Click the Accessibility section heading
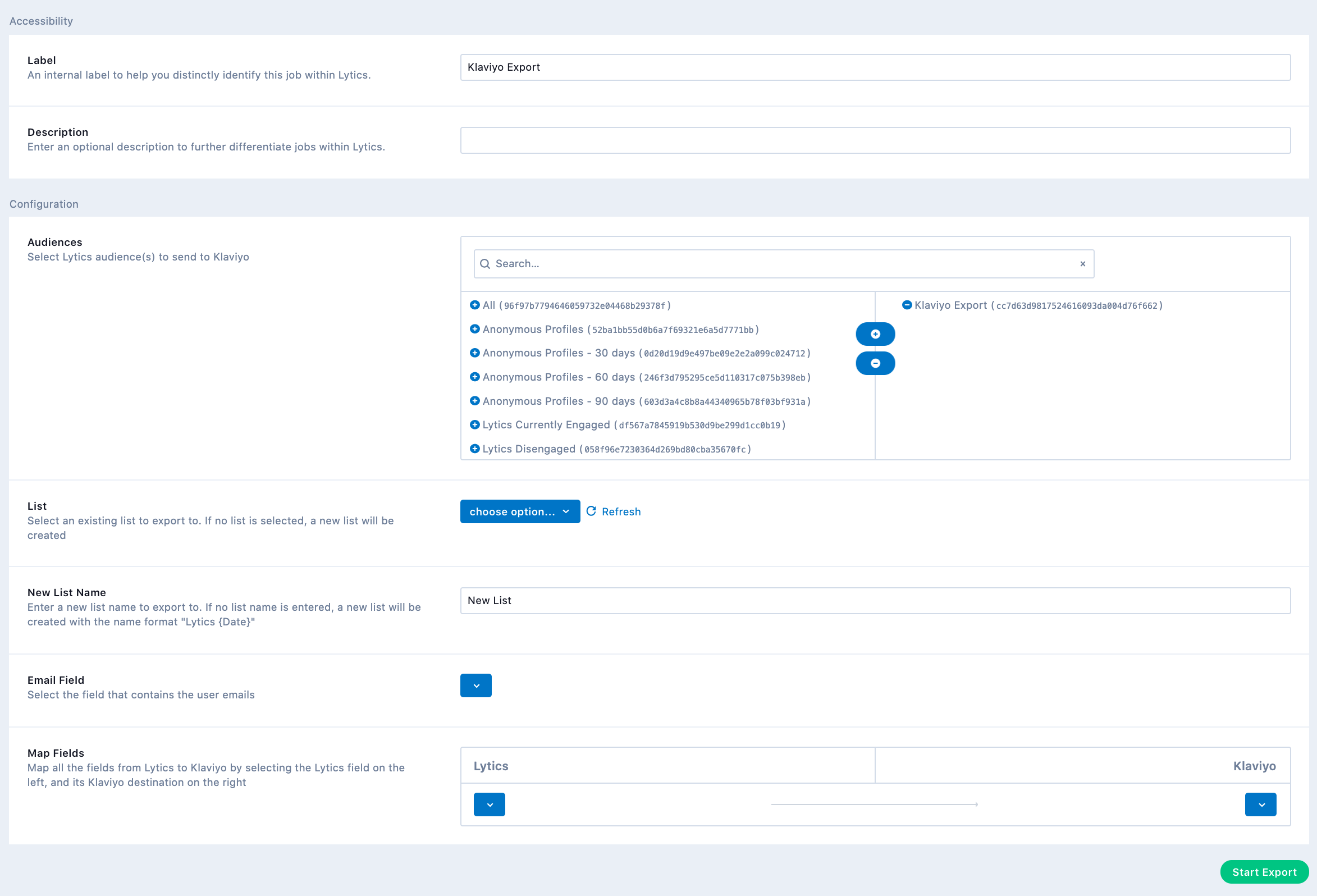1317x896 pixels. [41, 21]
